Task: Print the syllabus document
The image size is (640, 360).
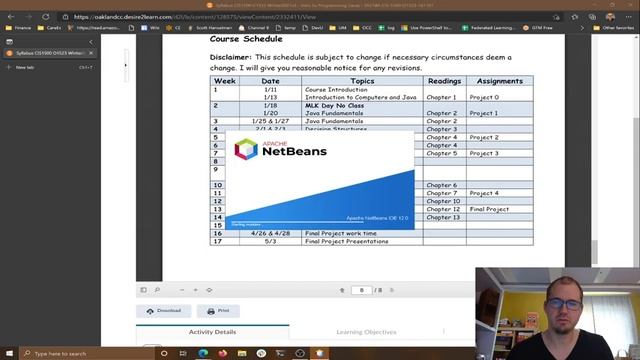Action: pyautogui.click(x=218, y=311)
